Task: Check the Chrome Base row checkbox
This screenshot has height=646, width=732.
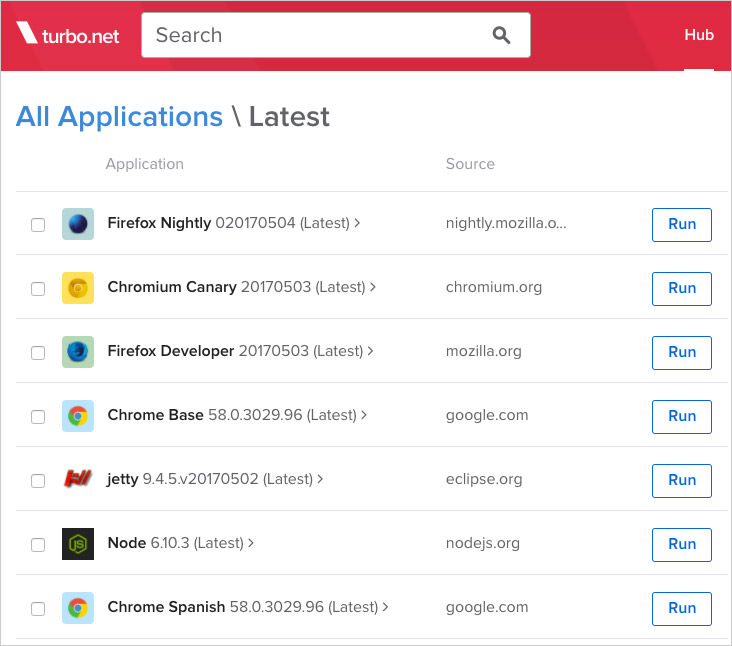Action: 38,416
